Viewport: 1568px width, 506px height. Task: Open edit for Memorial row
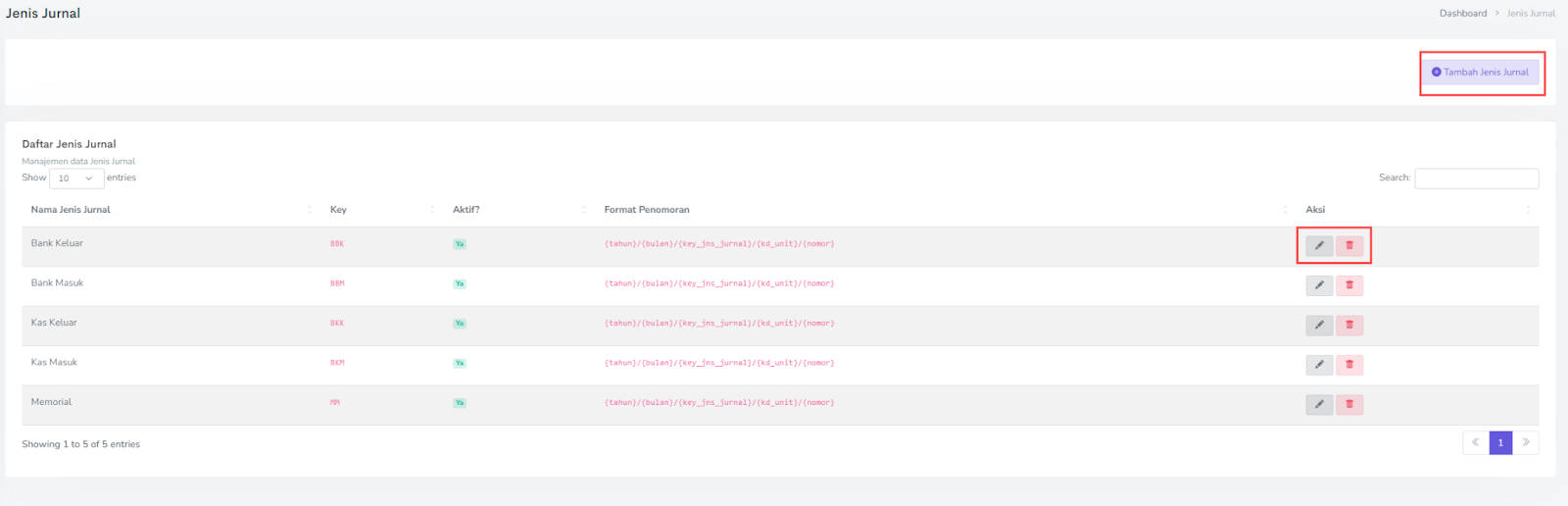click(x=1319, y=404)
